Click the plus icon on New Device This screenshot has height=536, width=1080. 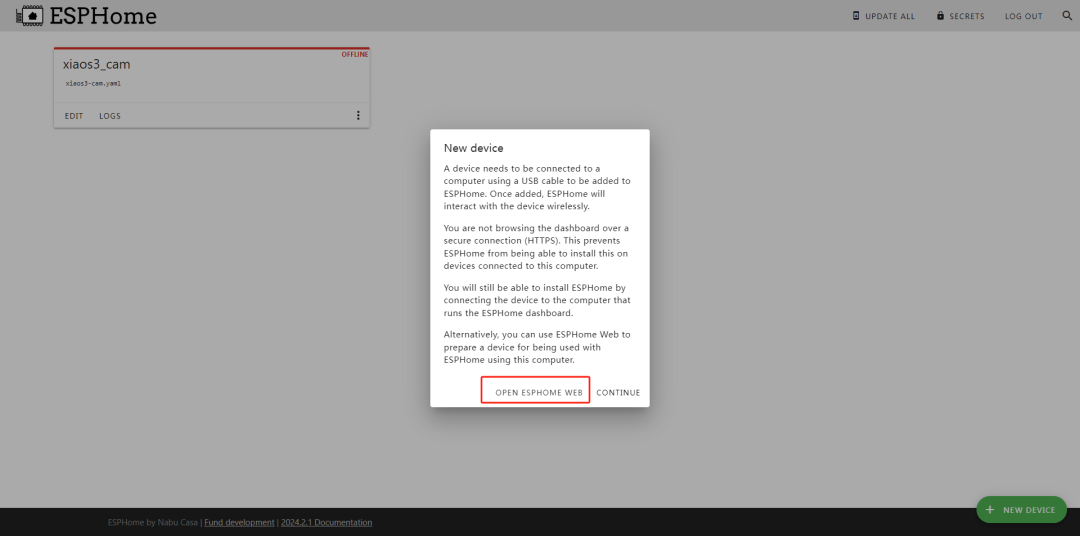(x=990, y=510)
